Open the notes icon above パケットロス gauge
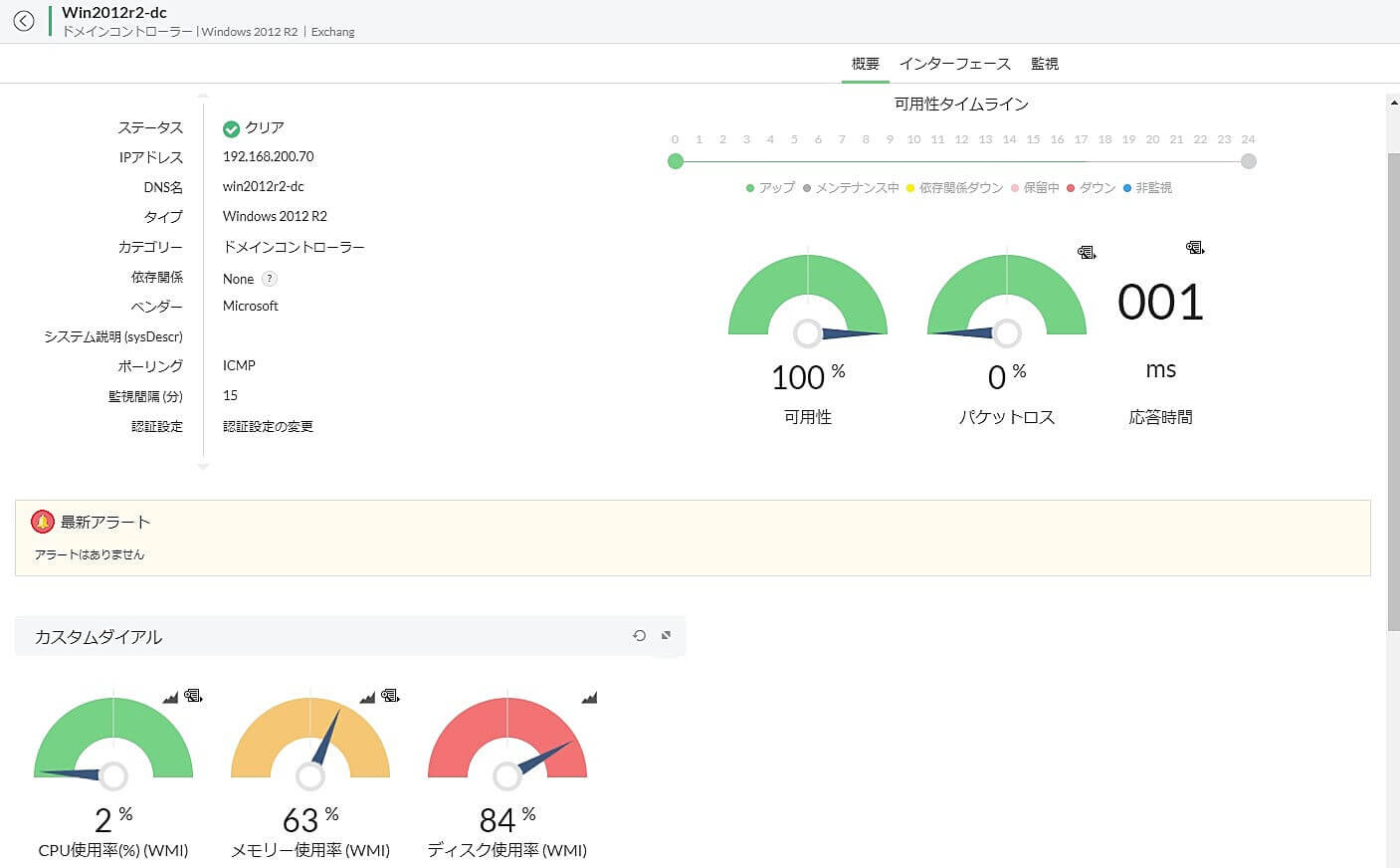 [1086, 253]
